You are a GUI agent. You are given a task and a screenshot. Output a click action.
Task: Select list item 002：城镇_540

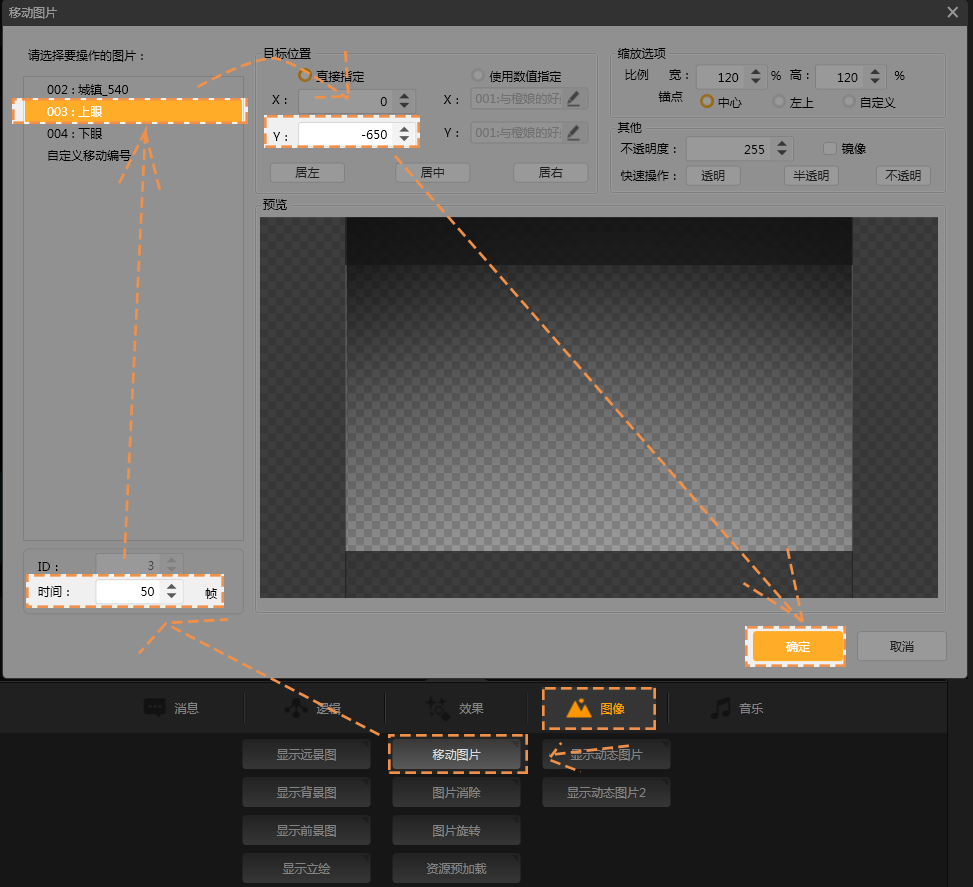tap(87, 90)
